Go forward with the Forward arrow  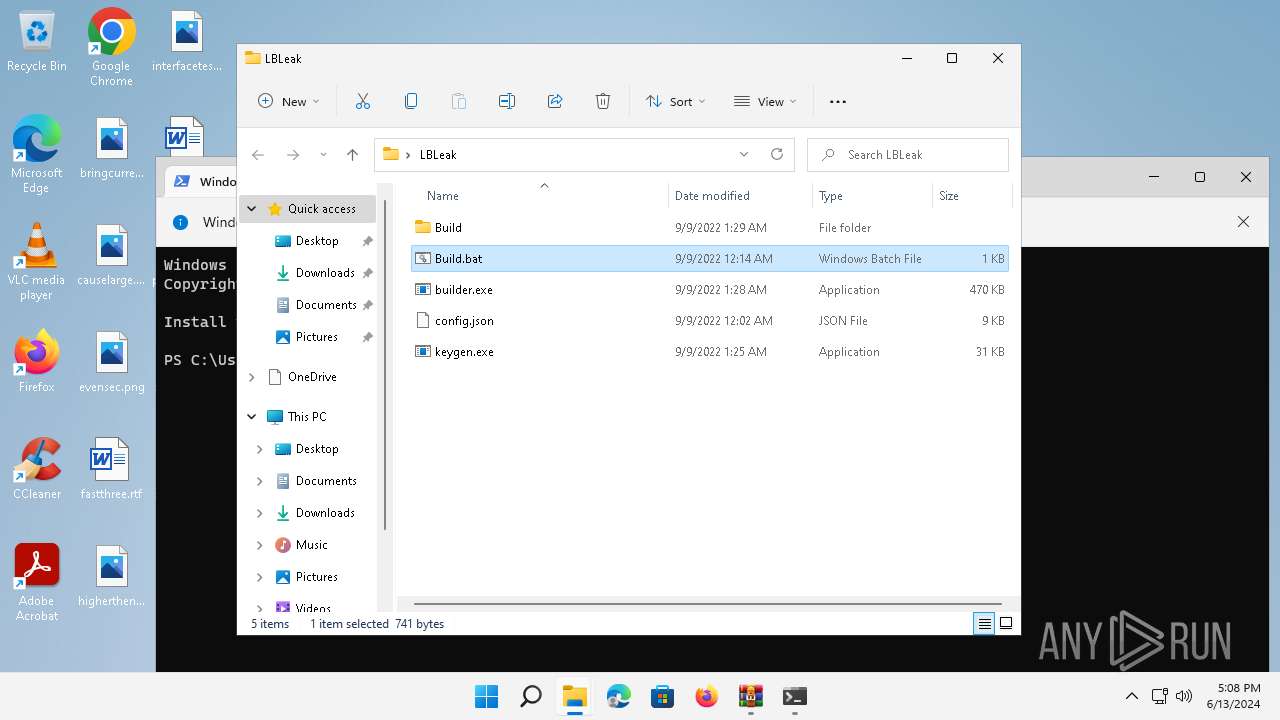coord(293,155)
